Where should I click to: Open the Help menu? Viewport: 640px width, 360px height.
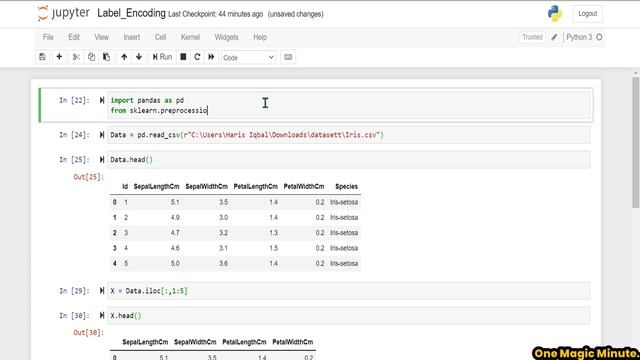tap(260, 37)
